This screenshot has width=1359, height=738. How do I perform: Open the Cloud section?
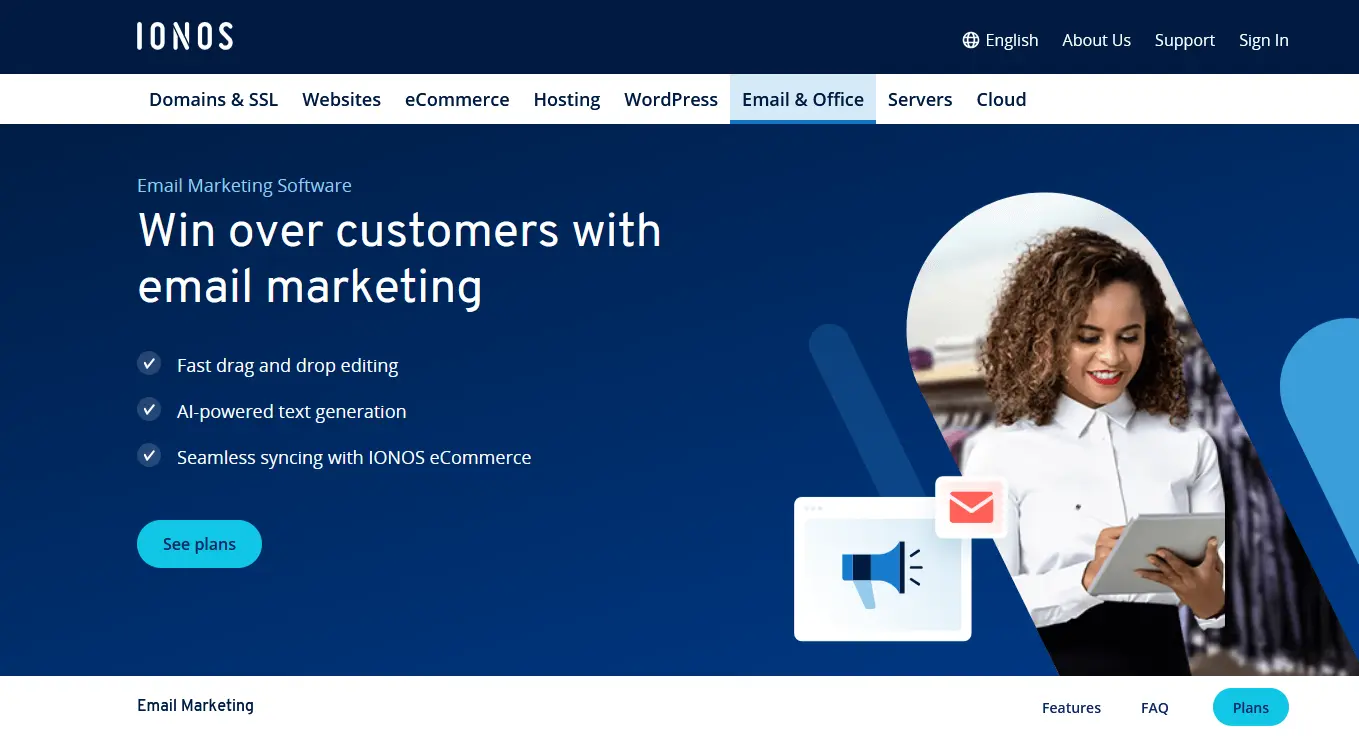[1001, 99]
